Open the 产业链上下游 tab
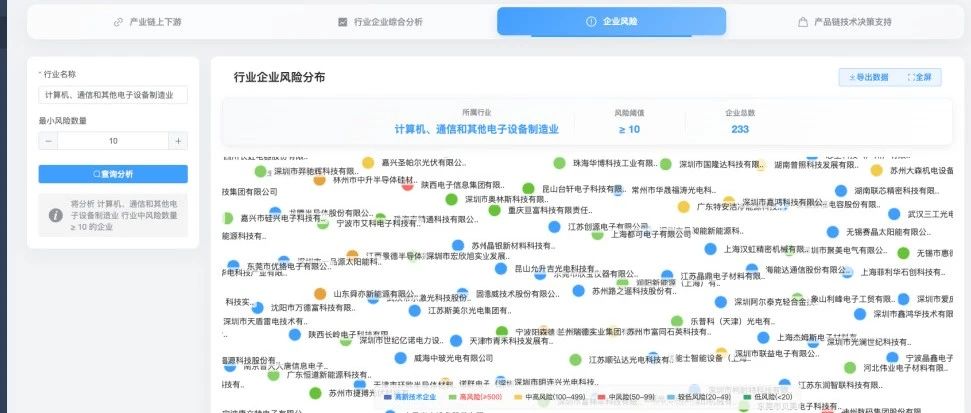971x413 pixels. [147, 22]
